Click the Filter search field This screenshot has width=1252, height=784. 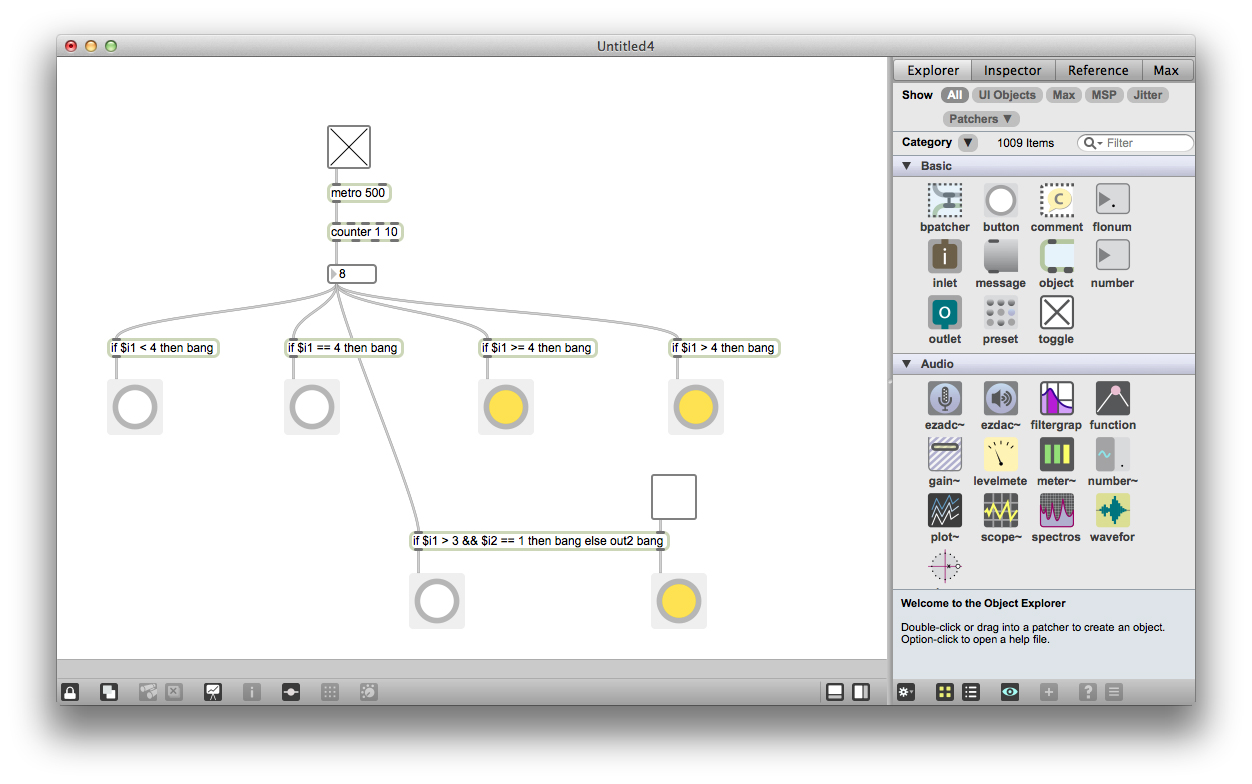[x=1135, y=143]
